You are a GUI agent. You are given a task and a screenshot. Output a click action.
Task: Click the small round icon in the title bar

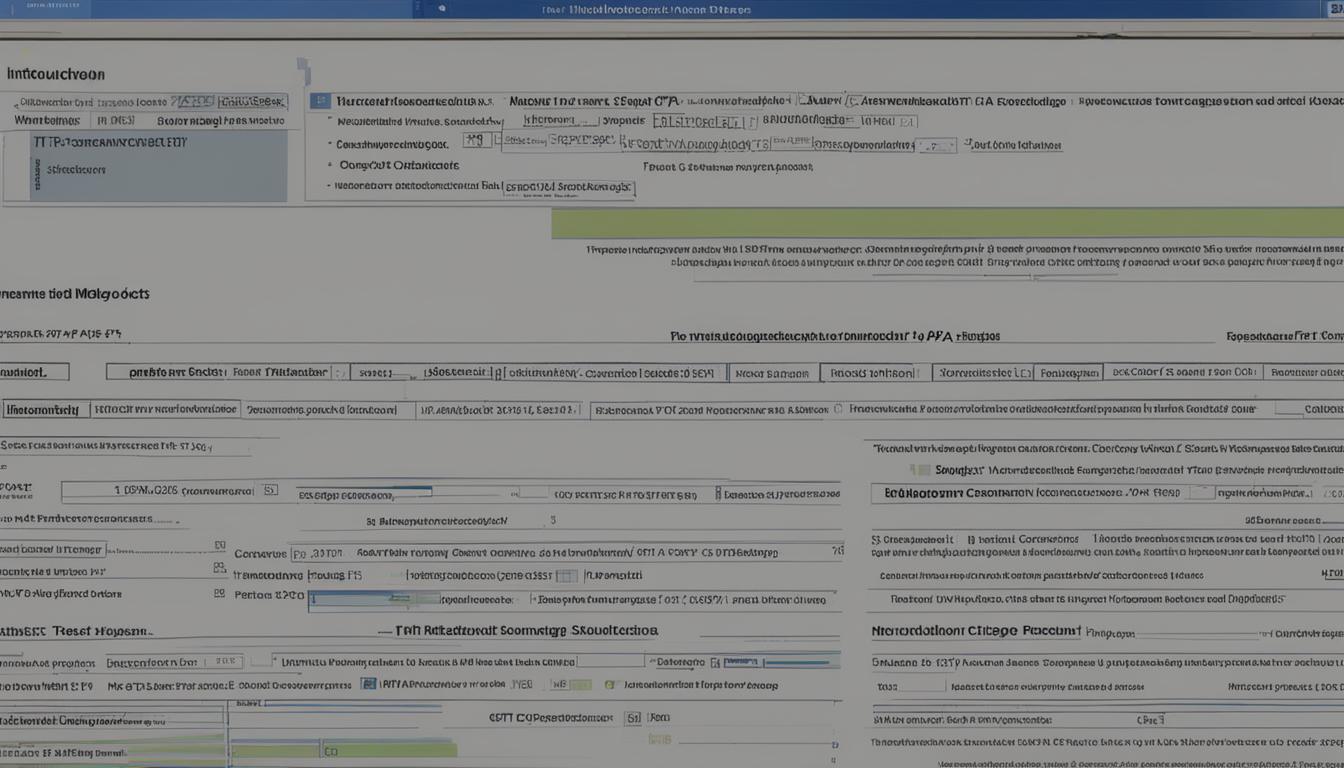pos(441,9)
